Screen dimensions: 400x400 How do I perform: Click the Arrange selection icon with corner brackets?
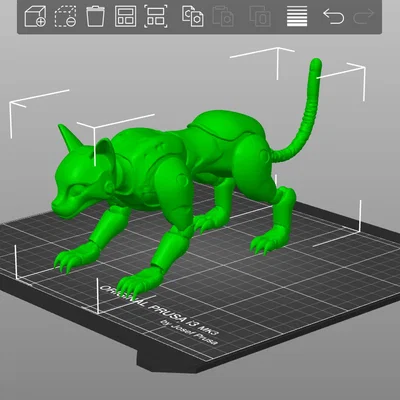pyautogui.click(x=156, y=16)
